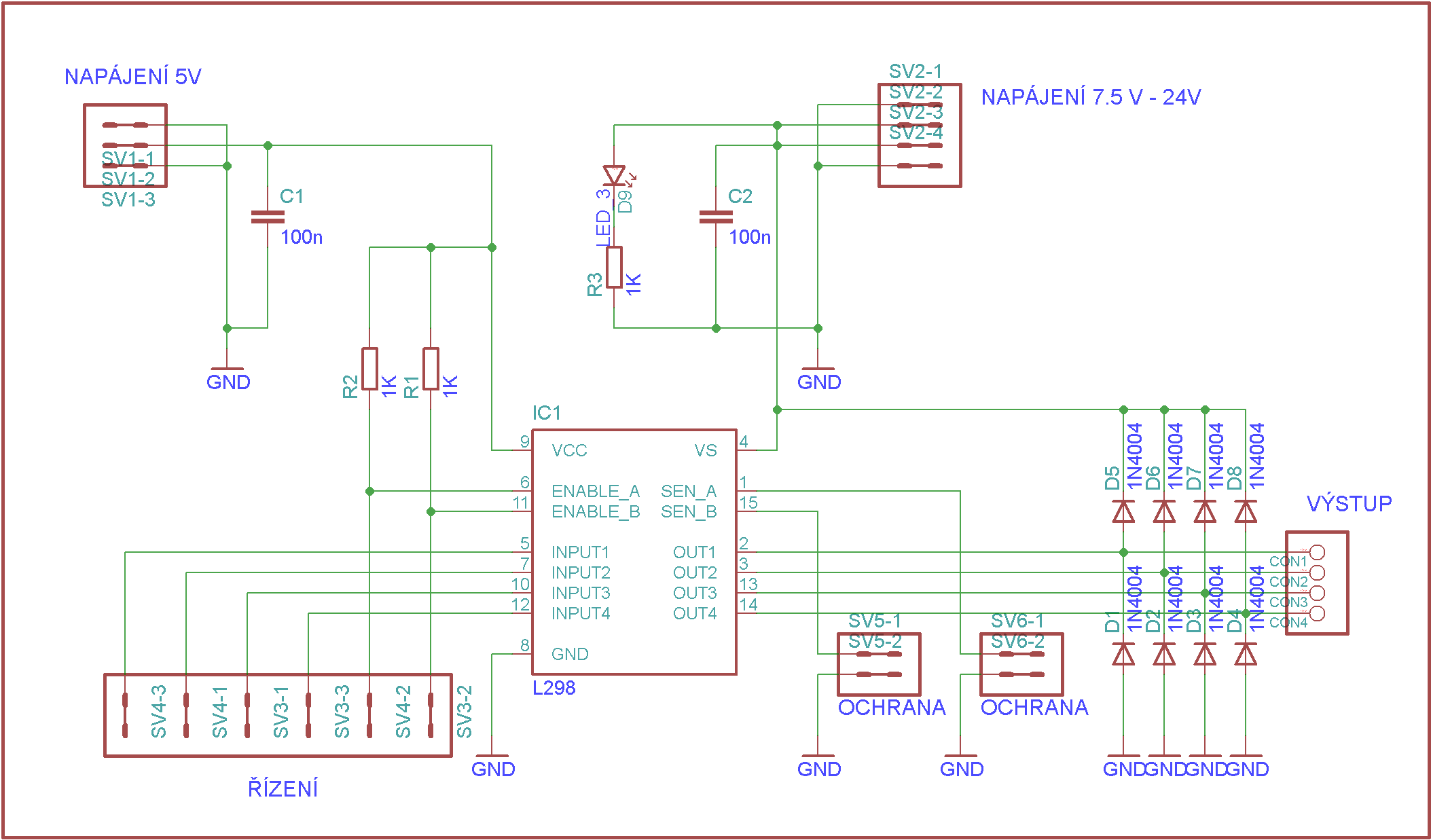This screenshot has width=1431, height=840.
Task: Click the SV6 OCHRANA jumper connector
Action: click(x=1021, y=664)
